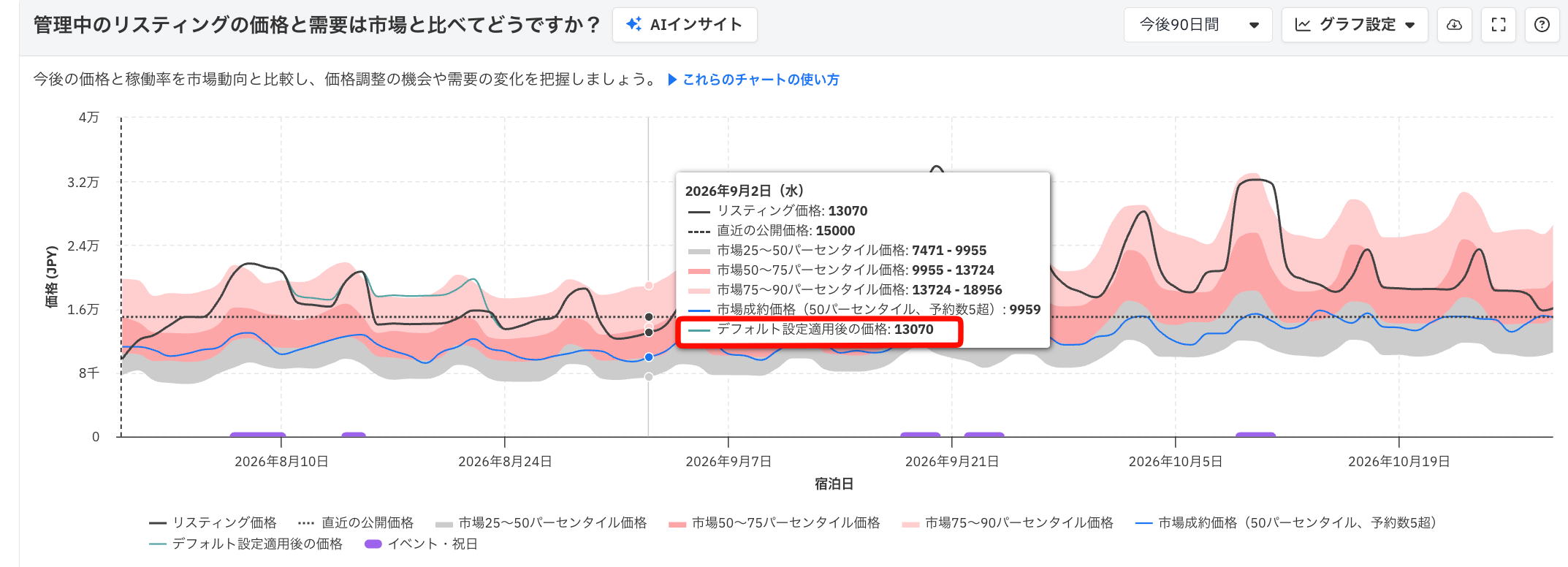Click the 価格 (JPY) y-axis title
Image resolution: width=1568 pixels, height=567 pixels.
click(51, 277)
